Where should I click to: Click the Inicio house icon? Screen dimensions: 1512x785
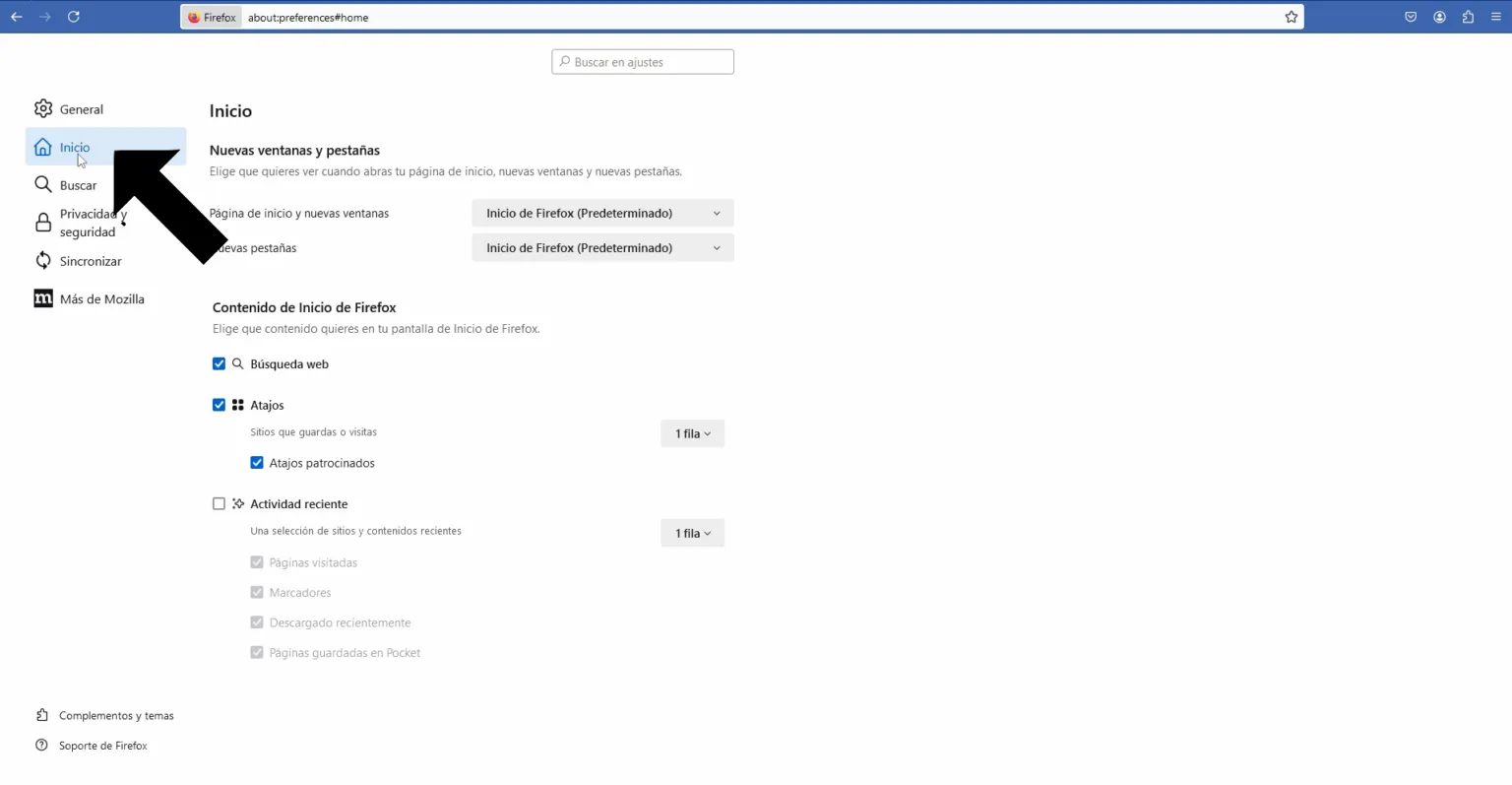[x=42, y=147]
